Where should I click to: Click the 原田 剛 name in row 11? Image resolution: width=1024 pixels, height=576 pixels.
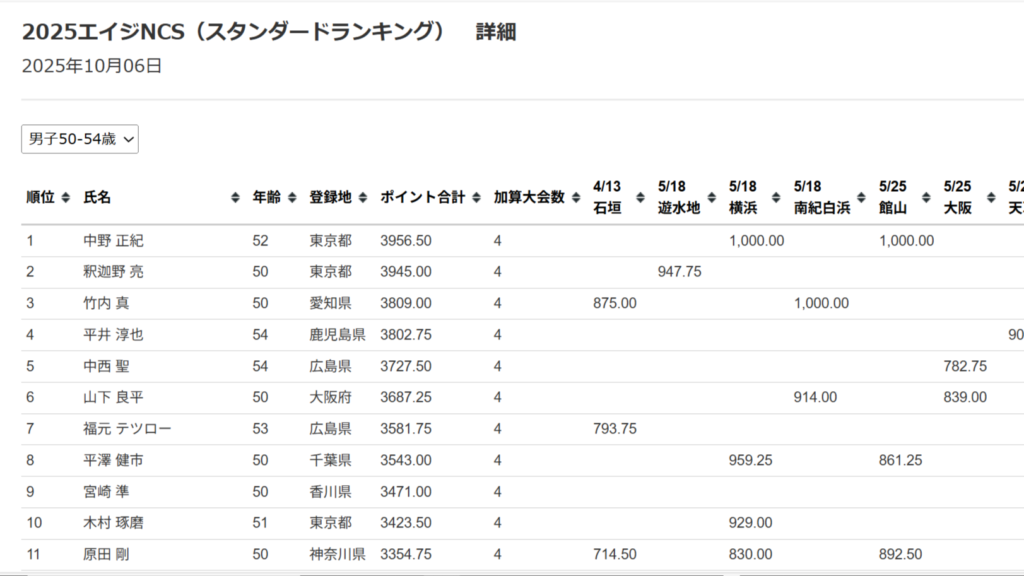[x=106, y=555]
